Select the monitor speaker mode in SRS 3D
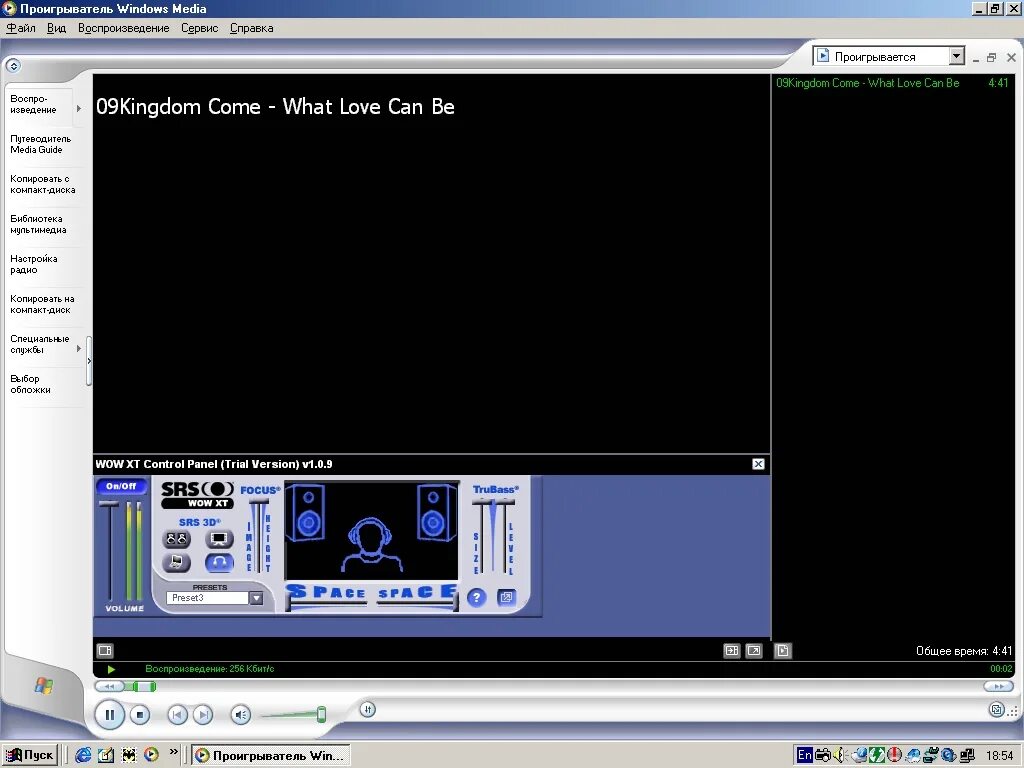The height and width of the screenshot is (768, 1024). pyautogui.click(x=219, y=539)
